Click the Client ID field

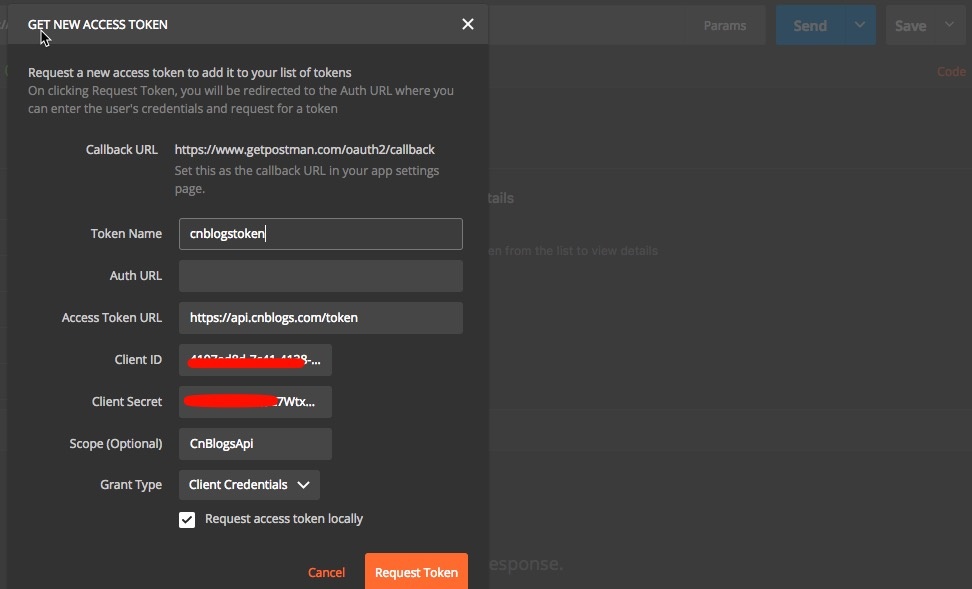(x=255, y=360)
